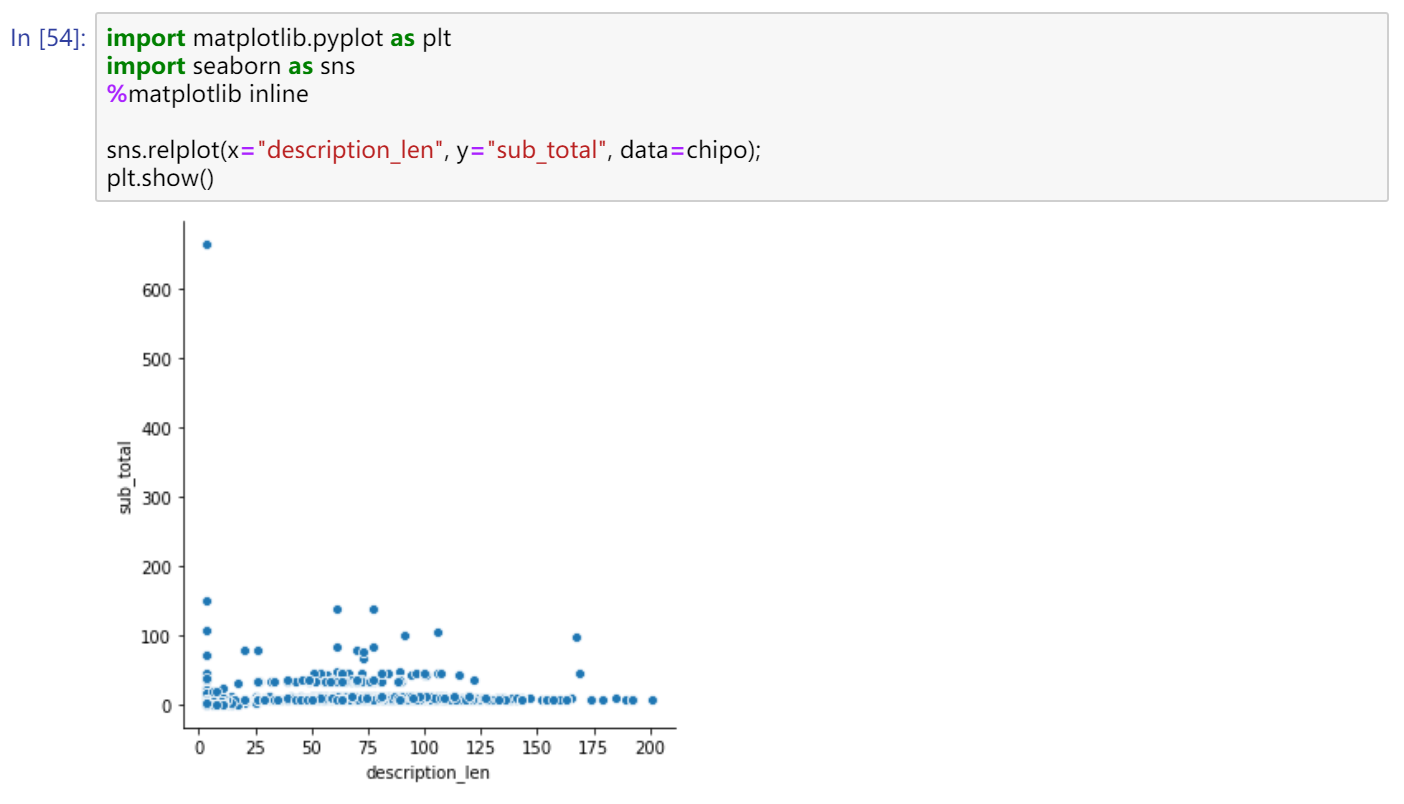Click the plt alias in the first import line

click(x=436, y=39)
